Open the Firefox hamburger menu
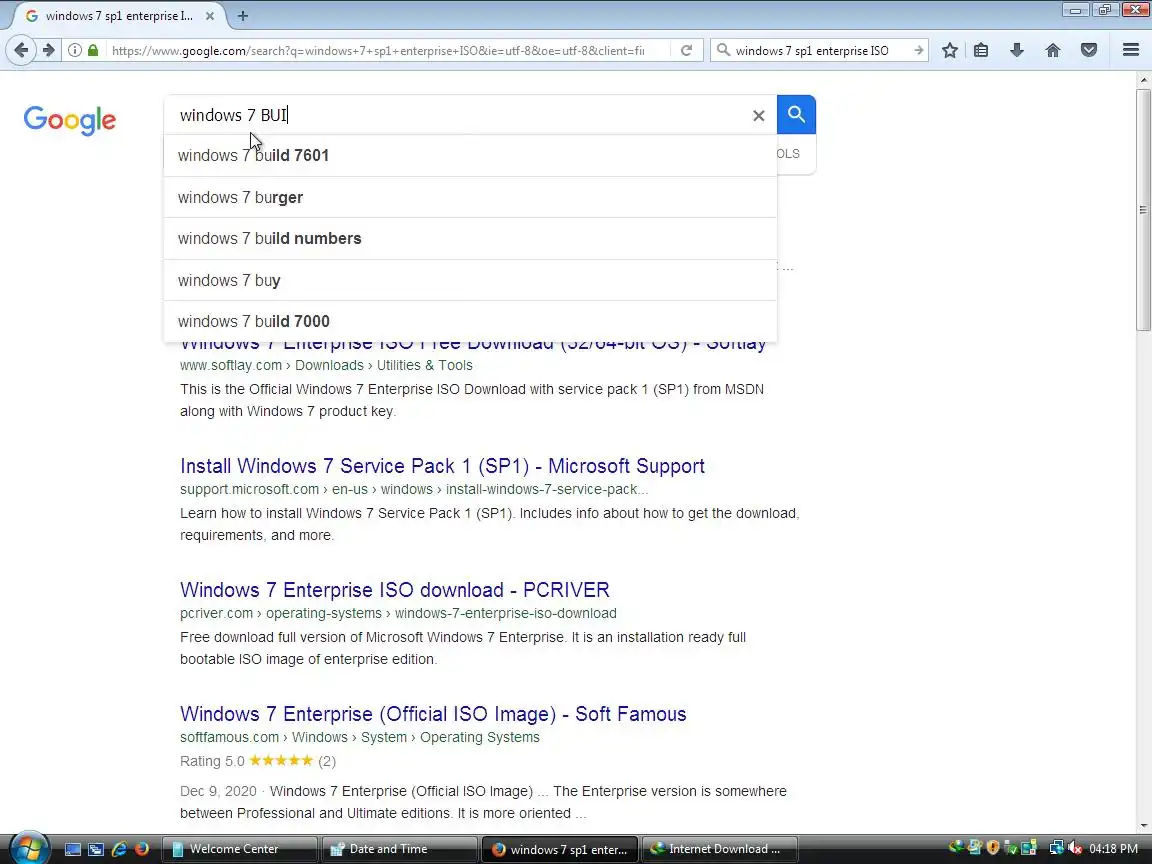 (x=1131, y=50)
